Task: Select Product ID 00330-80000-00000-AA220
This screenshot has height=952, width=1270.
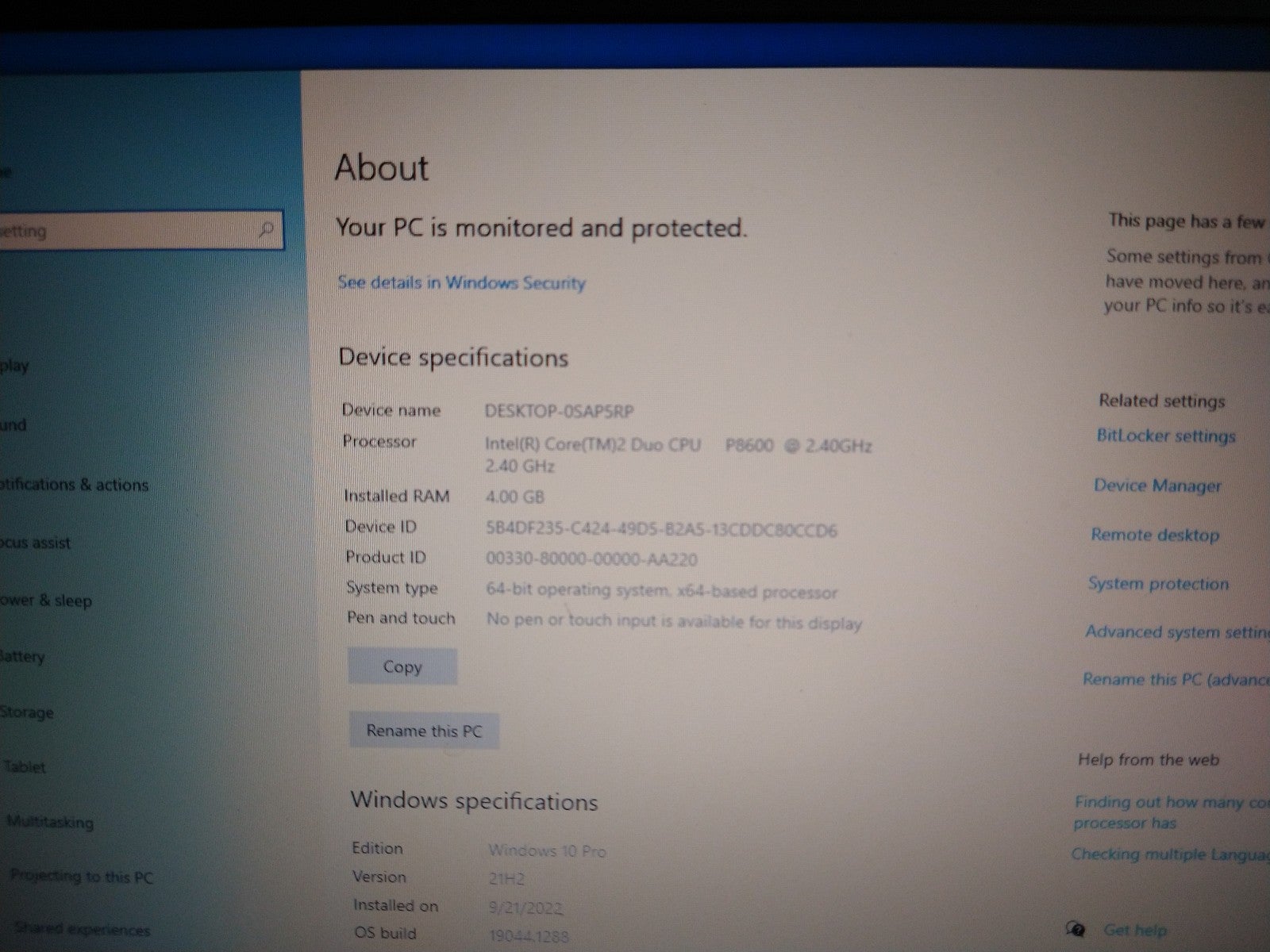Action: pyautogui.click(x=591, y=559)
